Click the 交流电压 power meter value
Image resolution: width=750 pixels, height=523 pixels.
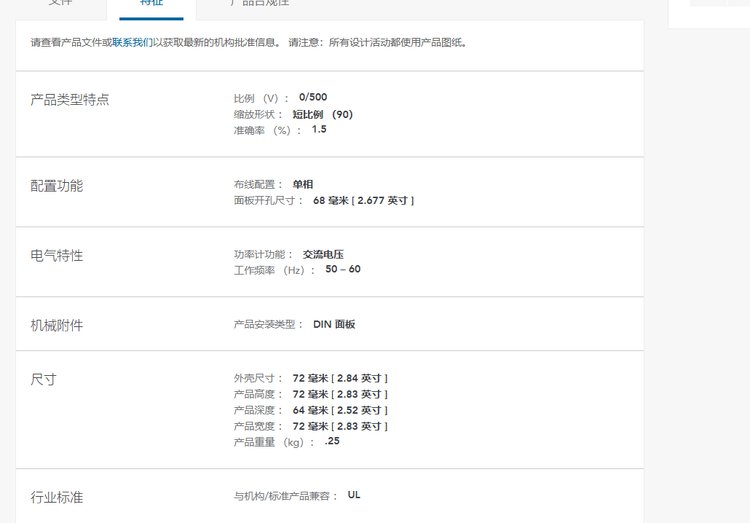pyautogui.click(x=323, y=254)
